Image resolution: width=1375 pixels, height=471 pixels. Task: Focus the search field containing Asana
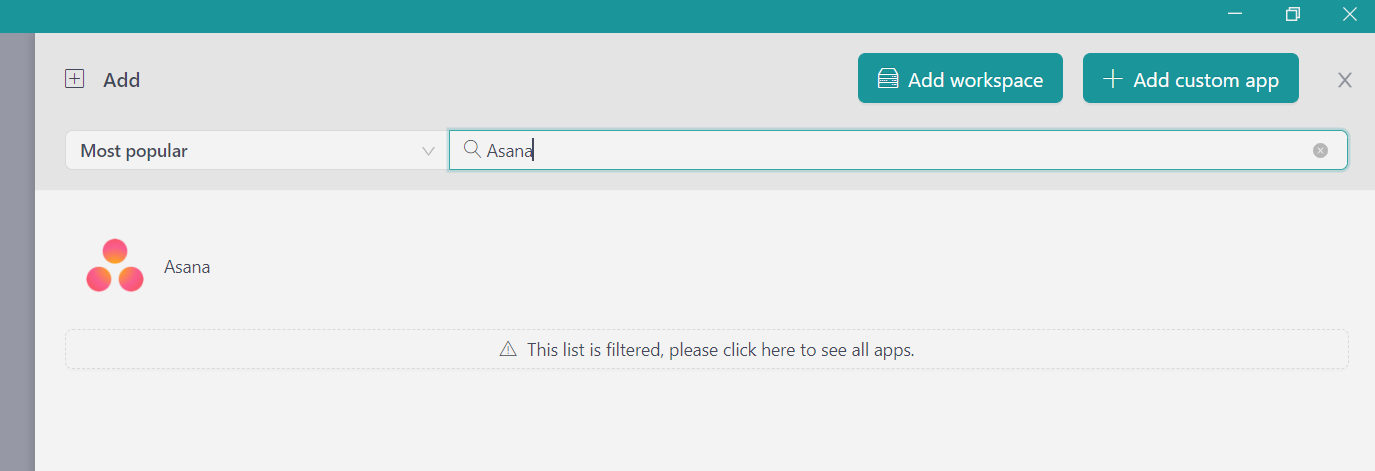coord(898,150)
